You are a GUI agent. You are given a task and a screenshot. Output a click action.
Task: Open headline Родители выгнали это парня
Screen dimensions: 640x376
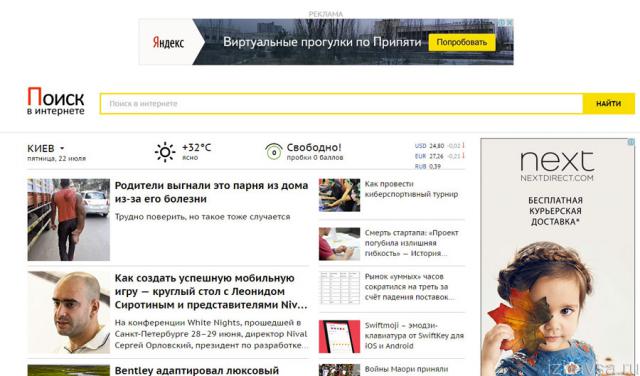pyautogui.click(x=211, y=192)
